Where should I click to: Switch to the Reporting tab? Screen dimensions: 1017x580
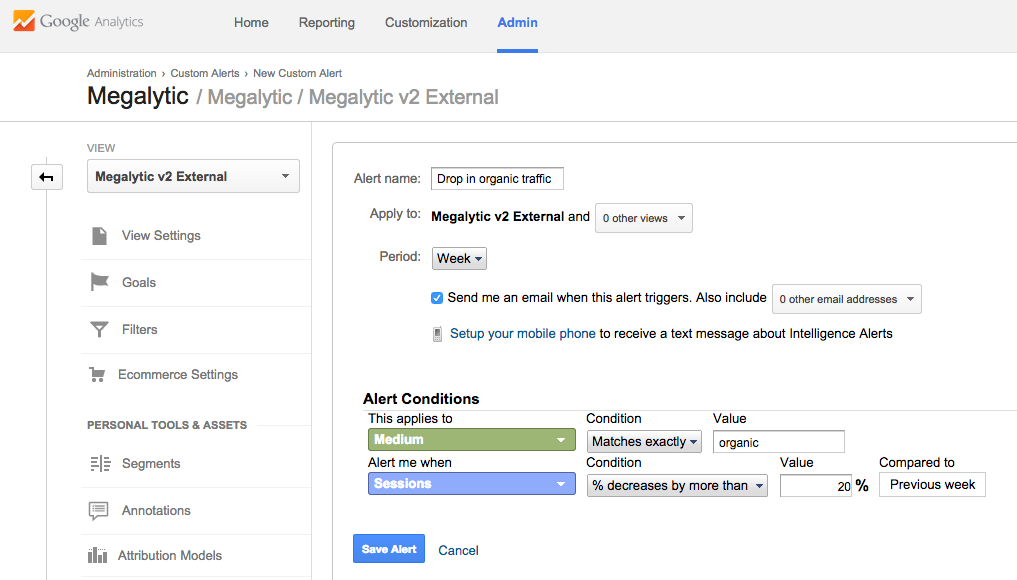pos(326,23)
